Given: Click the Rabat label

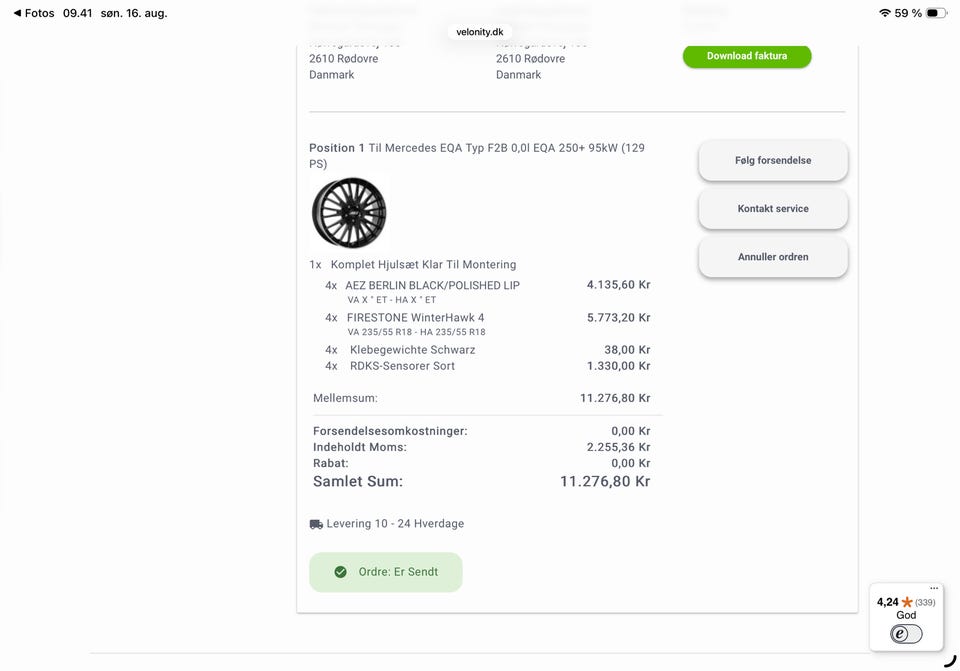Looking at the screenshot, I should (x=331, y=463).
